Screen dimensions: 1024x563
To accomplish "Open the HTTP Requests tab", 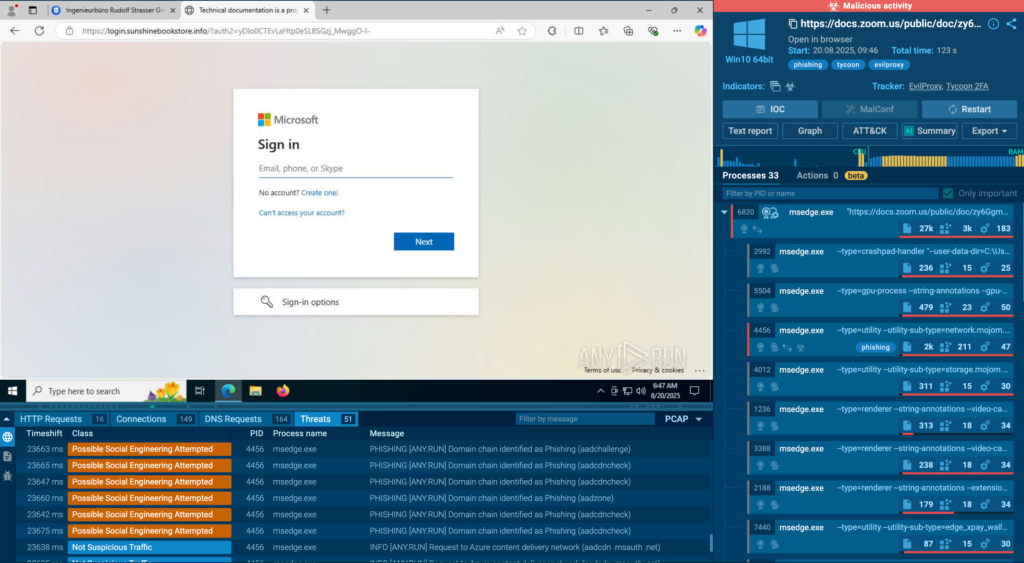I will point(50,419).
